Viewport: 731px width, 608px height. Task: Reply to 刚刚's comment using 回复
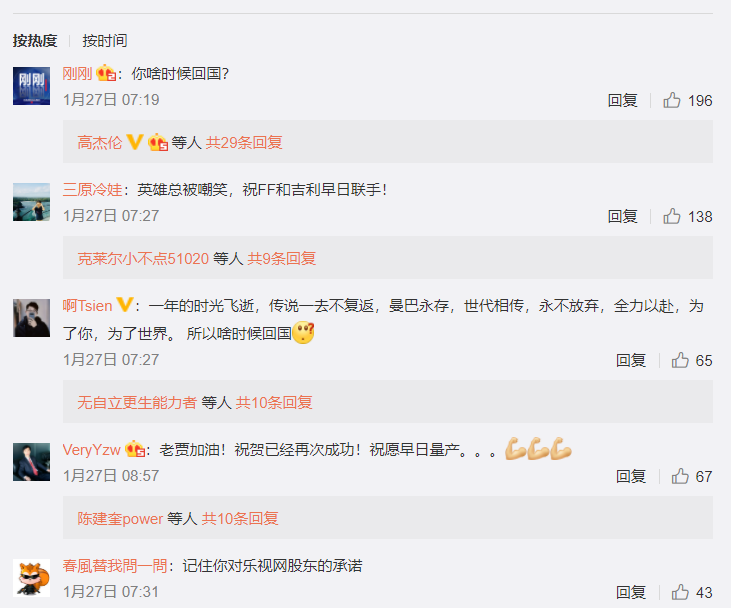[622, 100]
